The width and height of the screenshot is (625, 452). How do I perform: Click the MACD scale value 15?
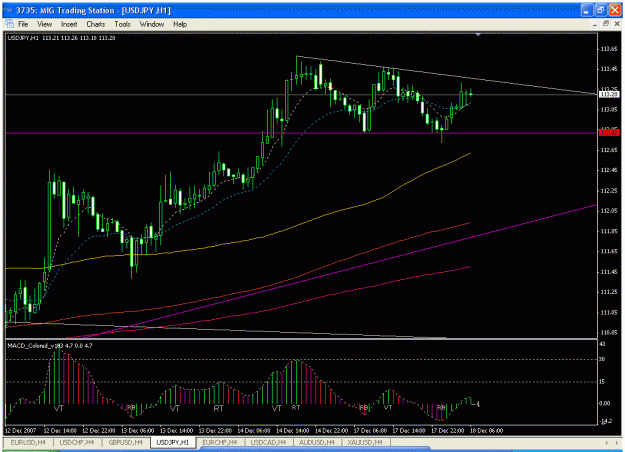pos(602,382)
